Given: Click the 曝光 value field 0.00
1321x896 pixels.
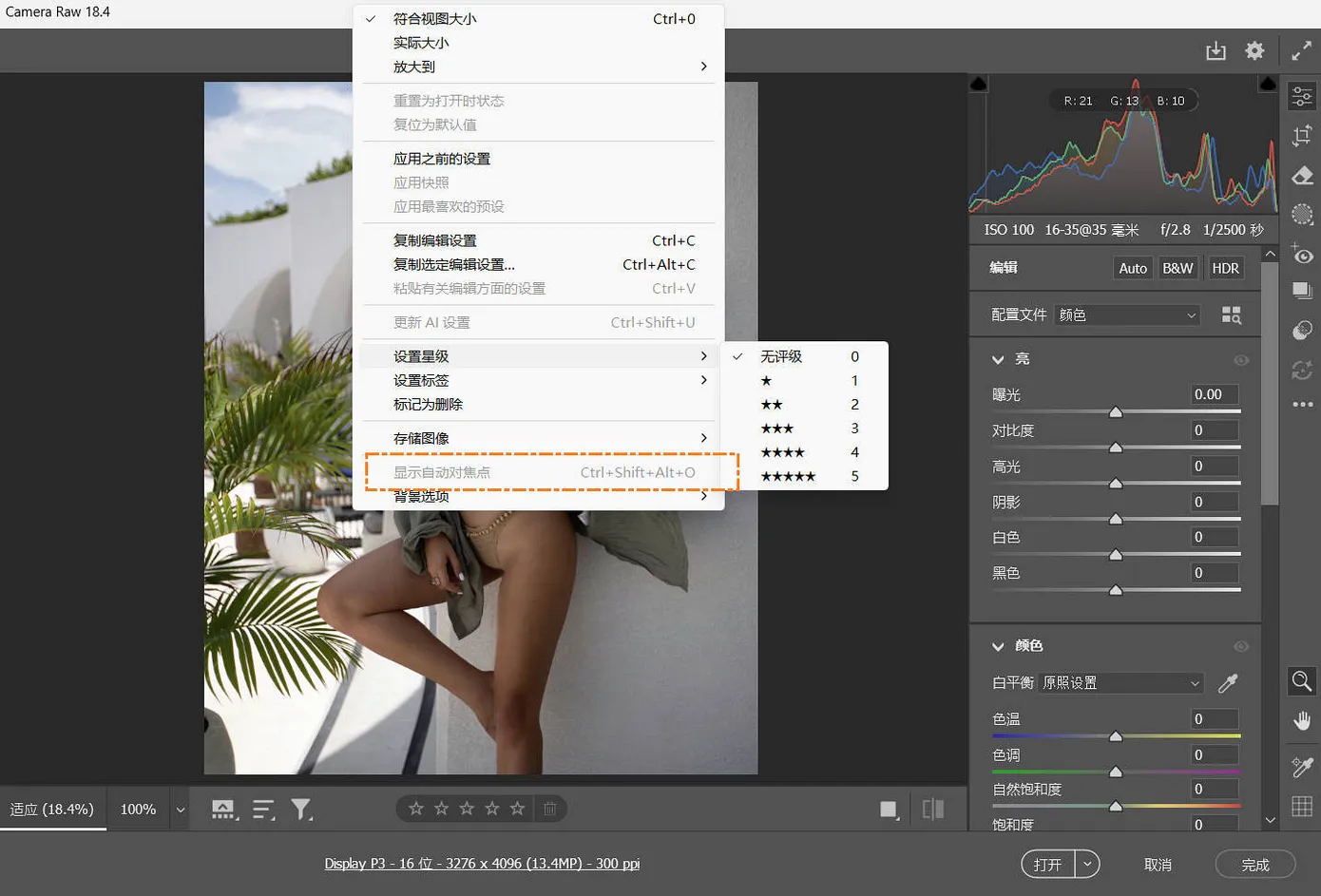Looking at the screenshot, I should tap(1216, 394).
